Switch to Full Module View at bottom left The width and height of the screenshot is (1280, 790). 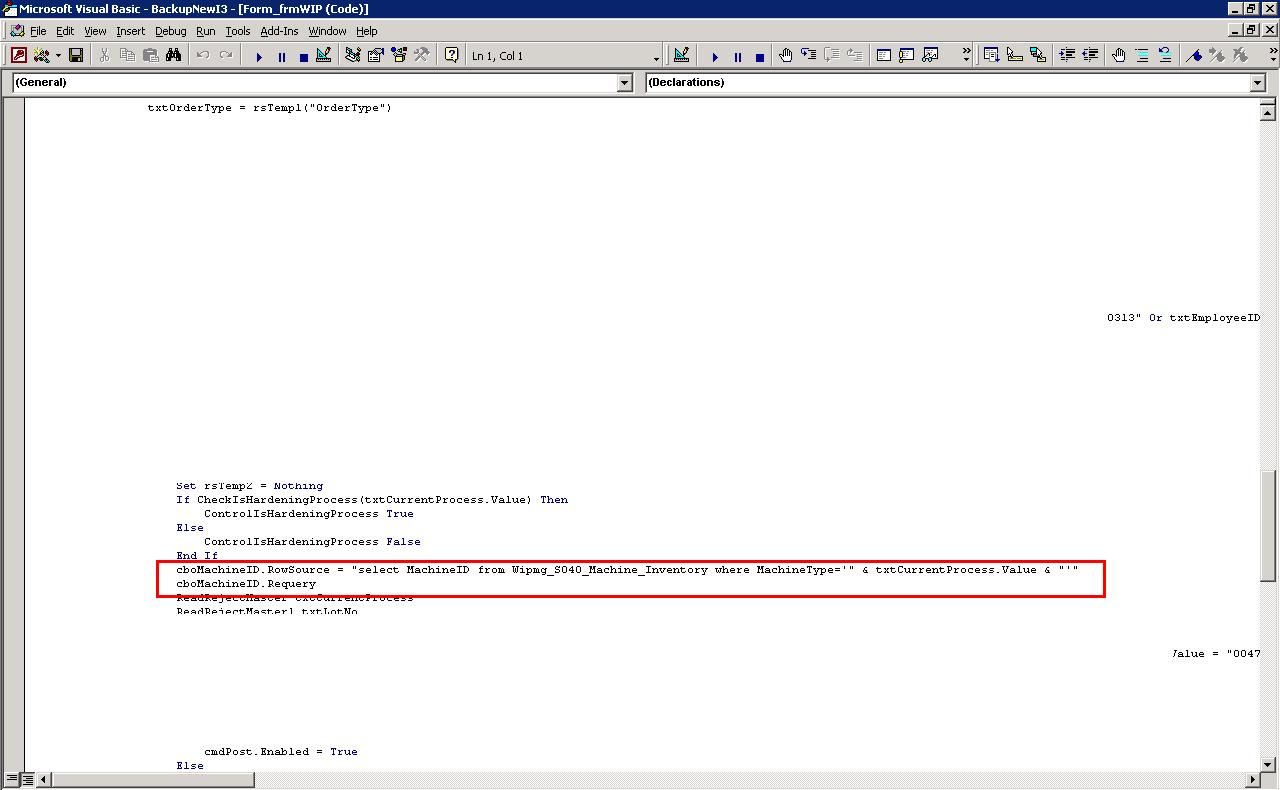tap(27, 779)
